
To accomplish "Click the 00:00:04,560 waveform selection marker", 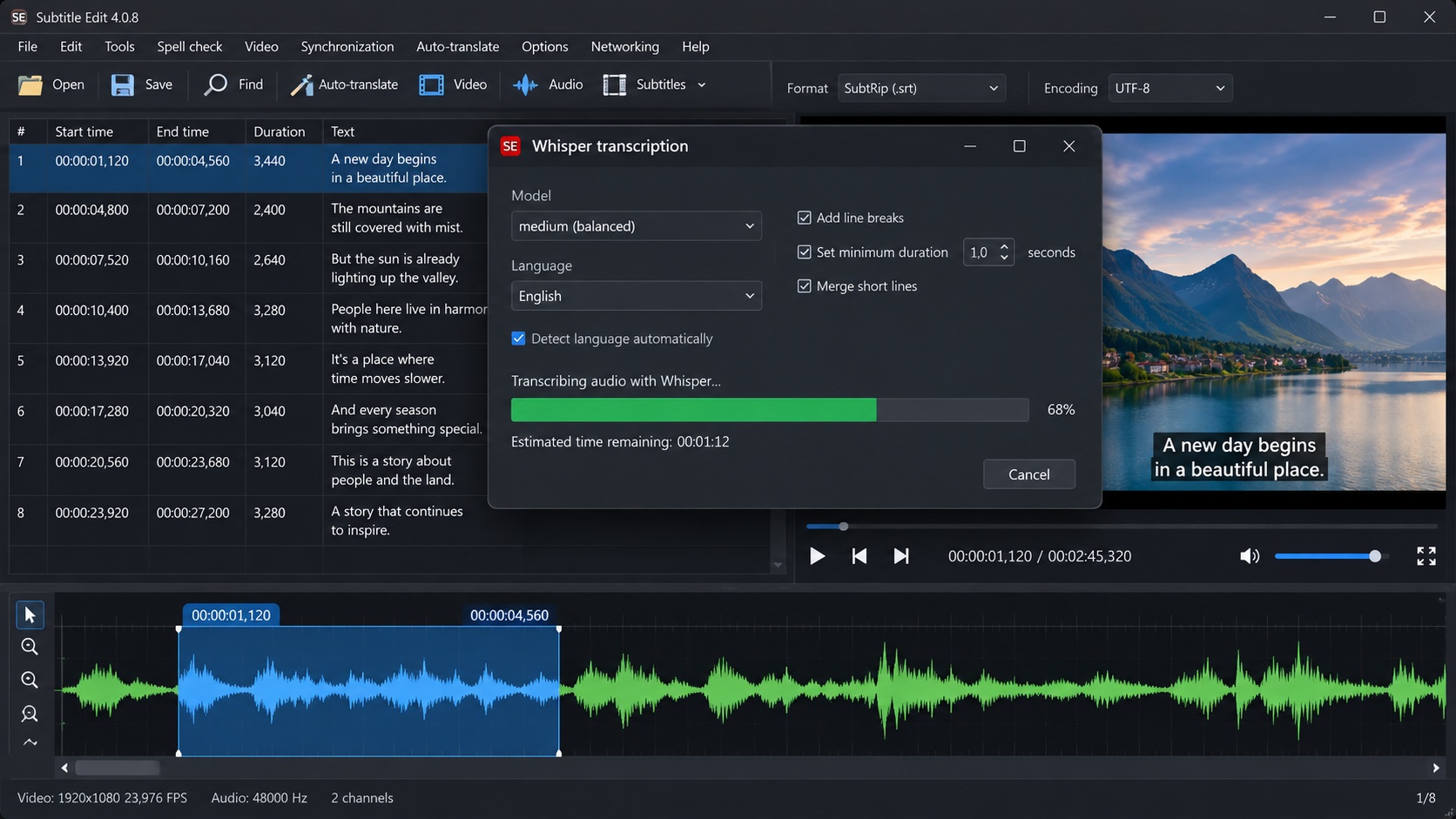I will coord(509,615).
